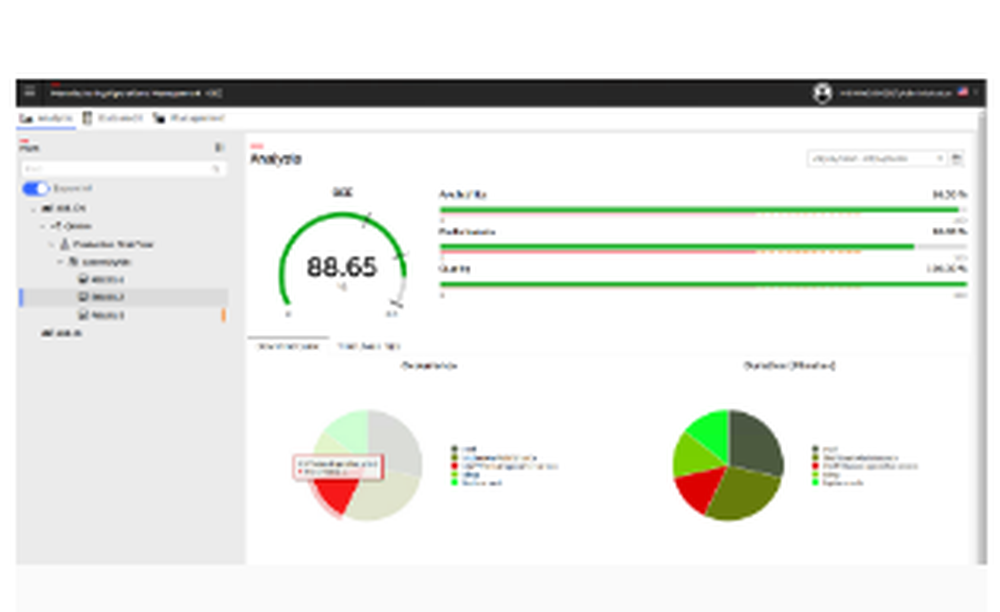Click the 88.65 OEE gauge value
The height and width of the screenshot is (612, 1000).
click(342, 266)
